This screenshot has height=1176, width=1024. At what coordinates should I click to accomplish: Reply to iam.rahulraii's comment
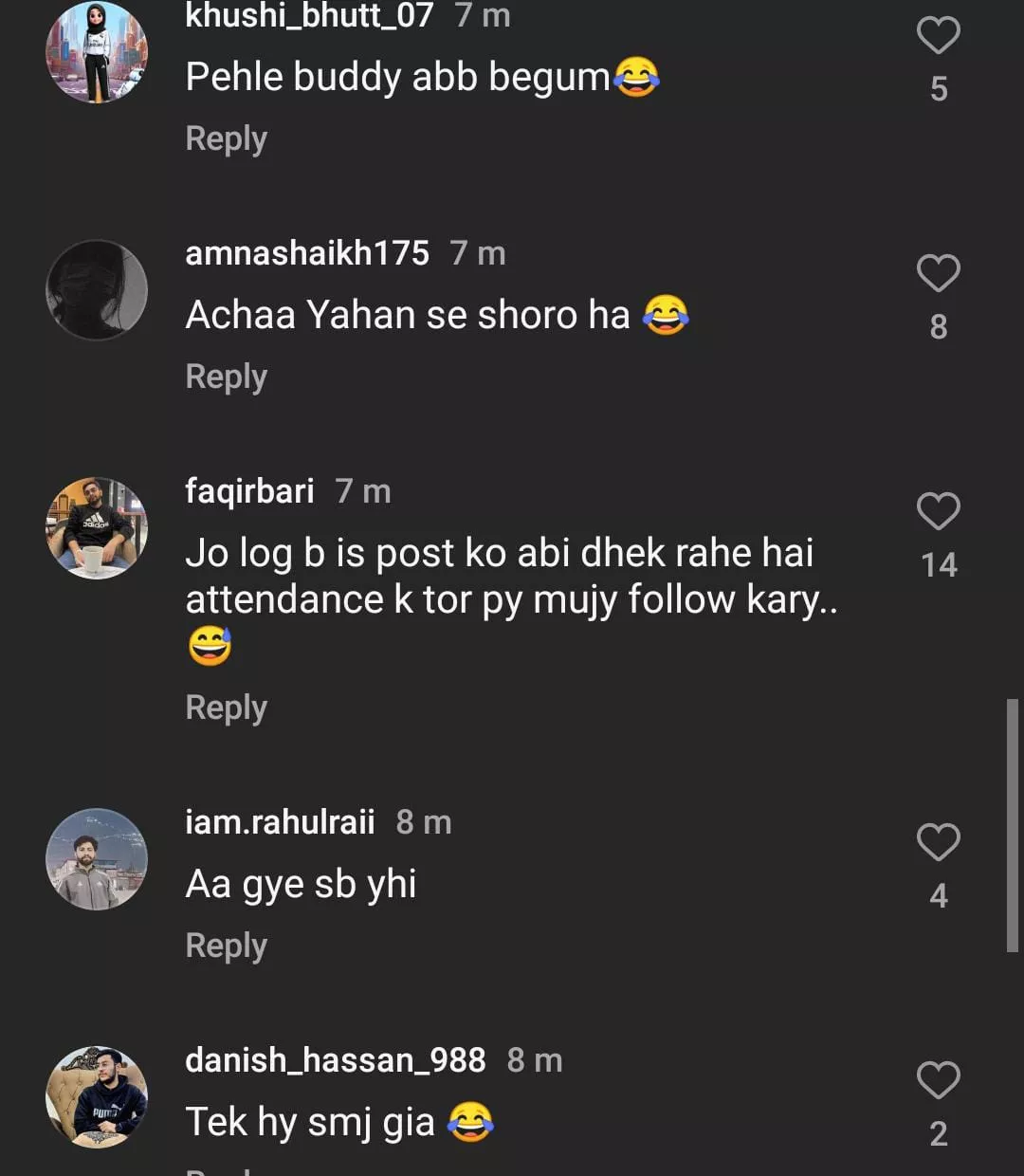pos(226,946)
